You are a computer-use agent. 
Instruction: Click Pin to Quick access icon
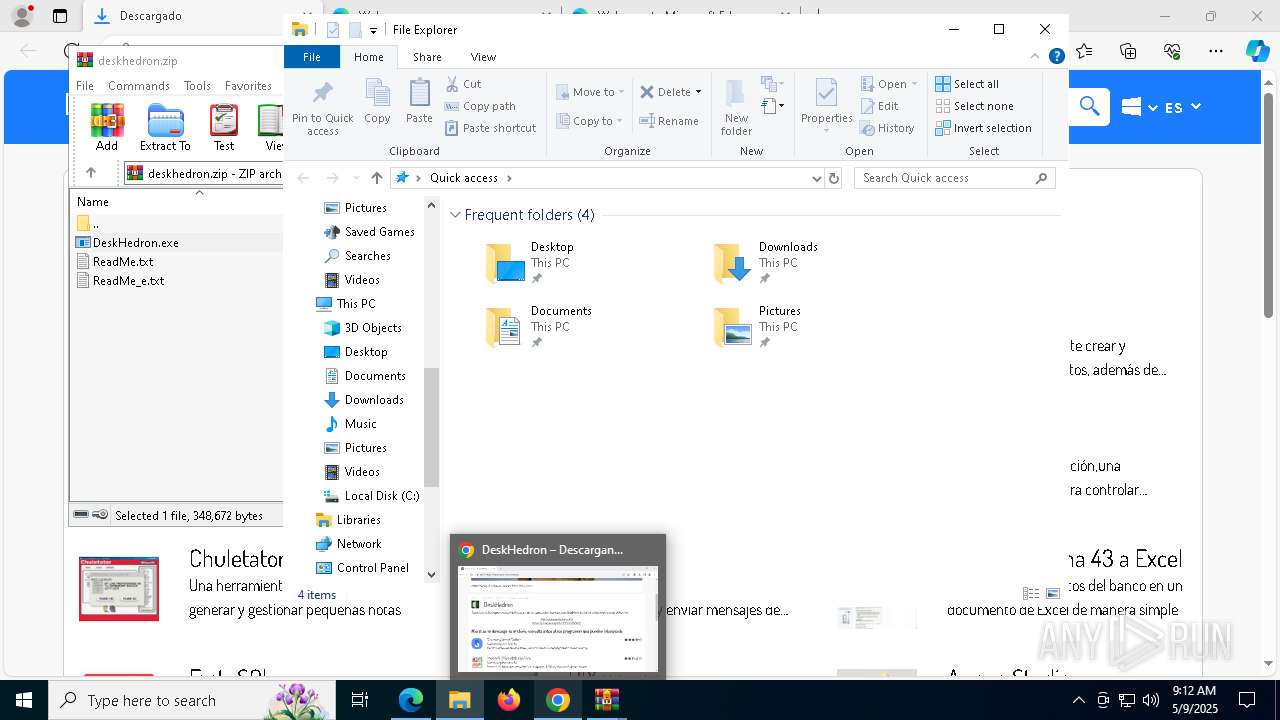(322, 108)
